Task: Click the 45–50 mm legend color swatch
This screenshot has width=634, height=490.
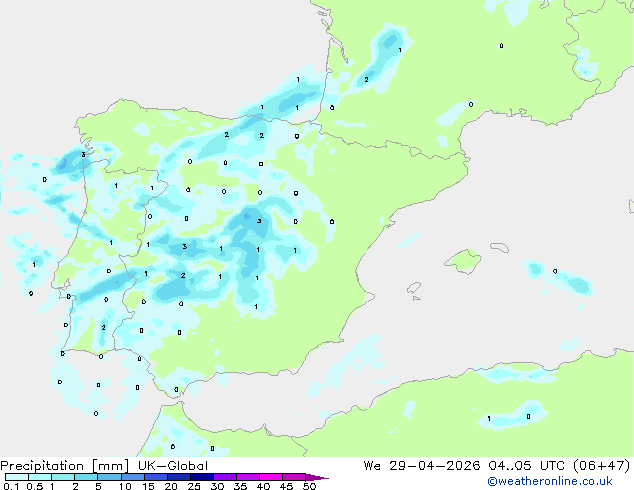Action: 294,477
